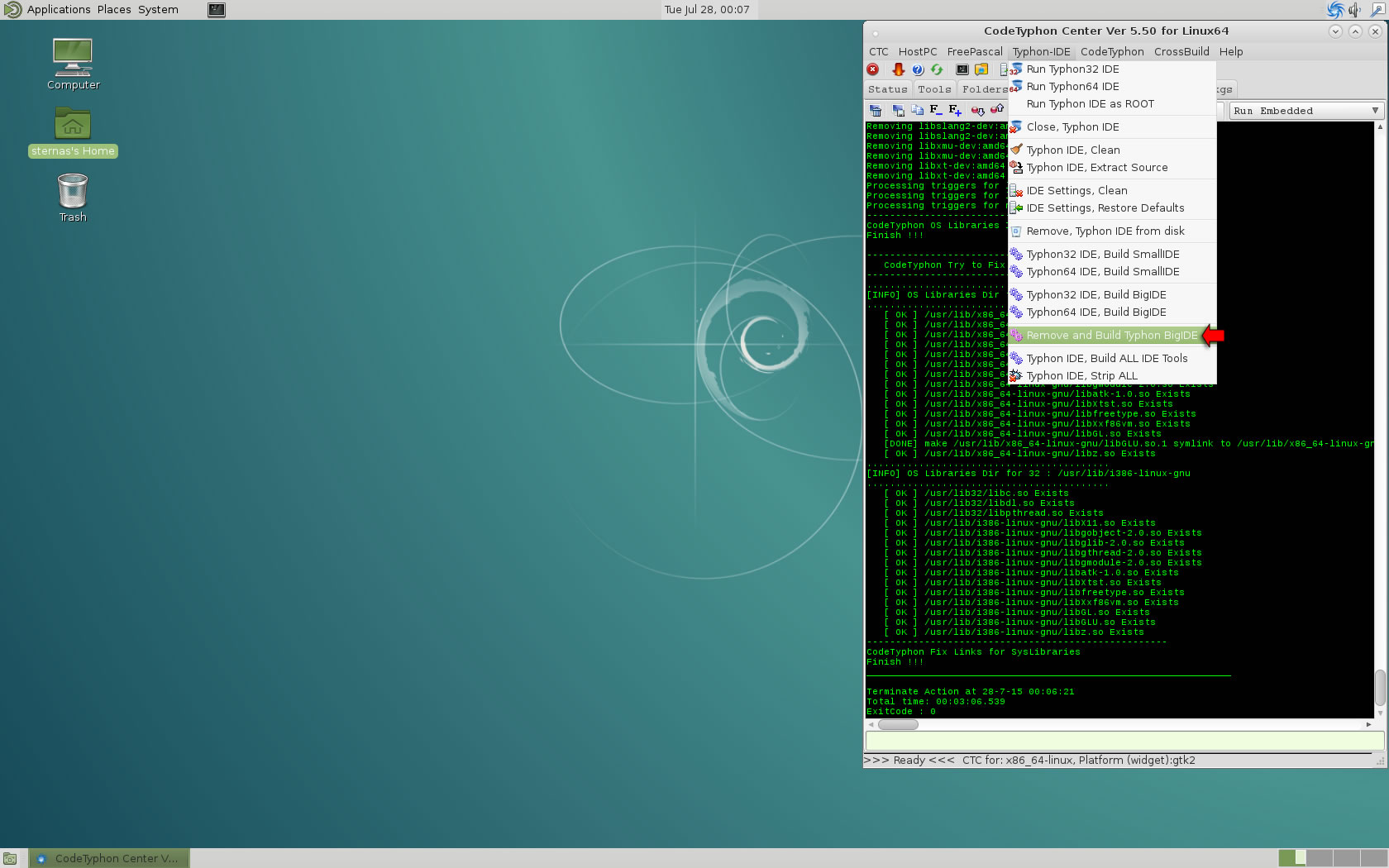This screenshot has height=868, width=1389.
Task: Switch to the Tools tab
Action: pyautogui.click(x=934, y=89)
